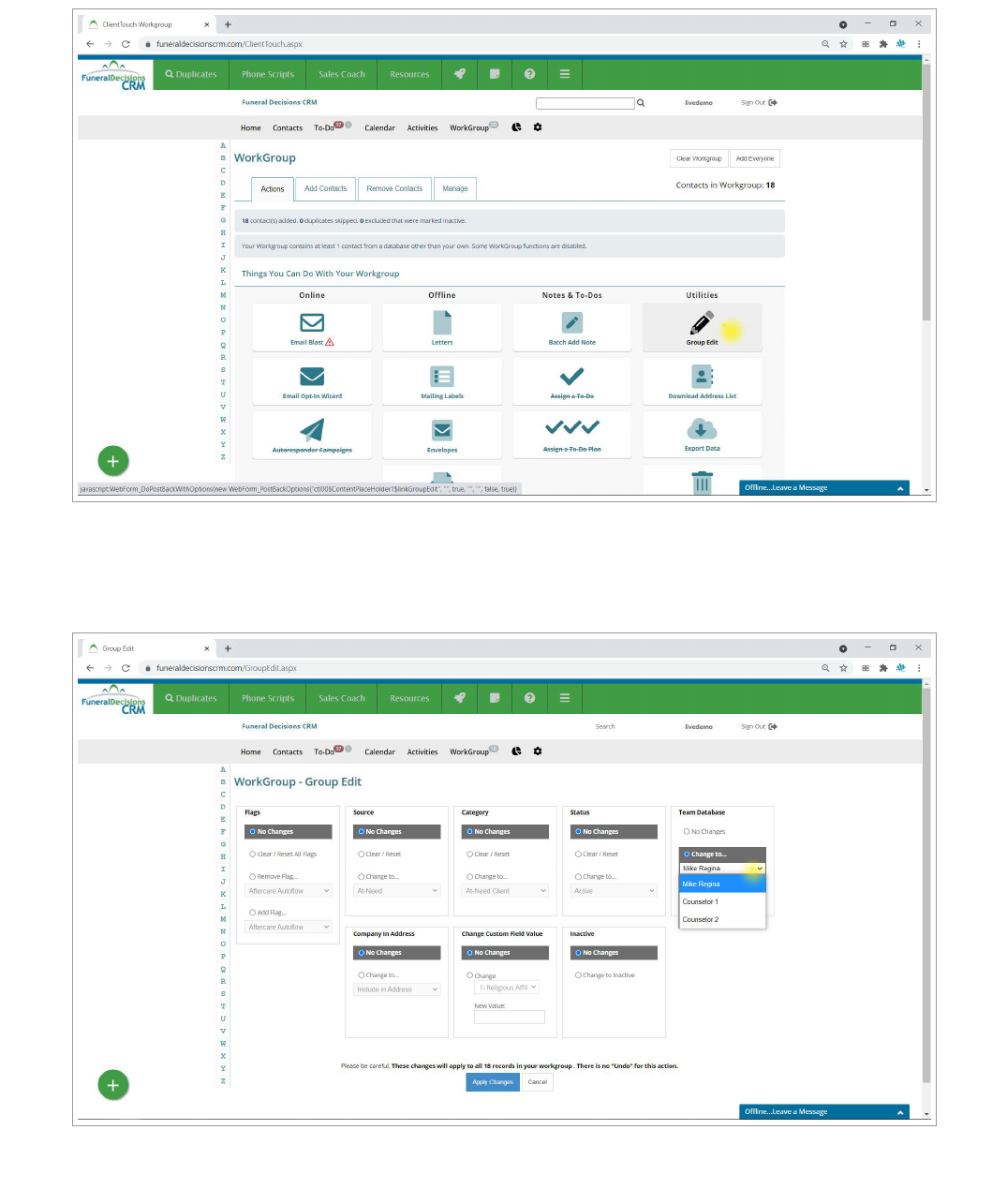This screenshot has width=1007, height=1204.
Task: Select Clear / Reset All Flags radio
Action: point(253,855)
